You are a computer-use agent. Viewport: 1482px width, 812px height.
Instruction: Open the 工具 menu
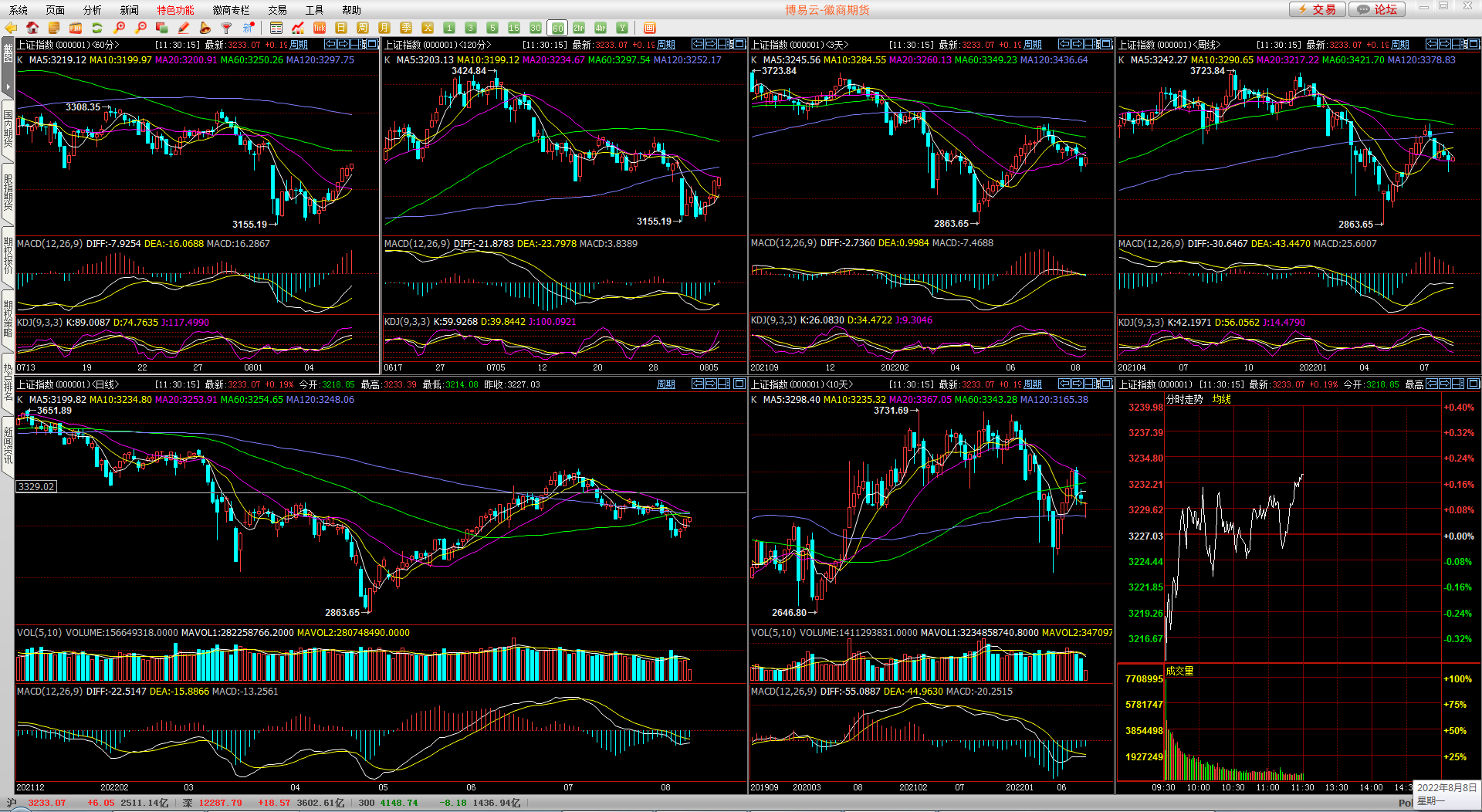click(x=315, y=10)
